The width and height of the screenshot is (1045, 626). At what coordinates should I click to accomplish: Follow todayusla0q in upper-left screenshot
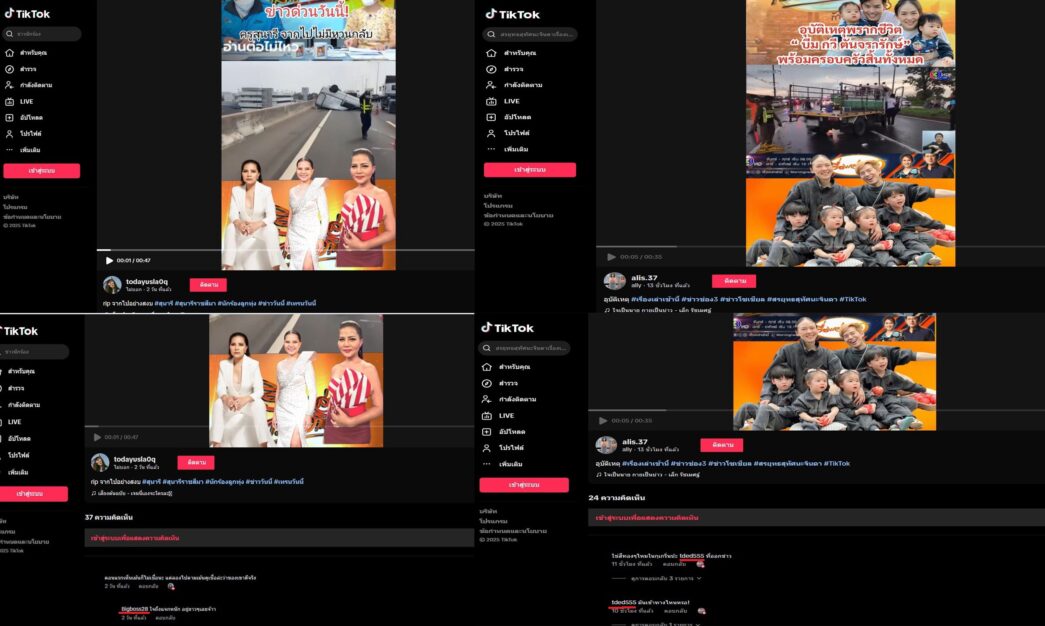[x=208, y=285]
